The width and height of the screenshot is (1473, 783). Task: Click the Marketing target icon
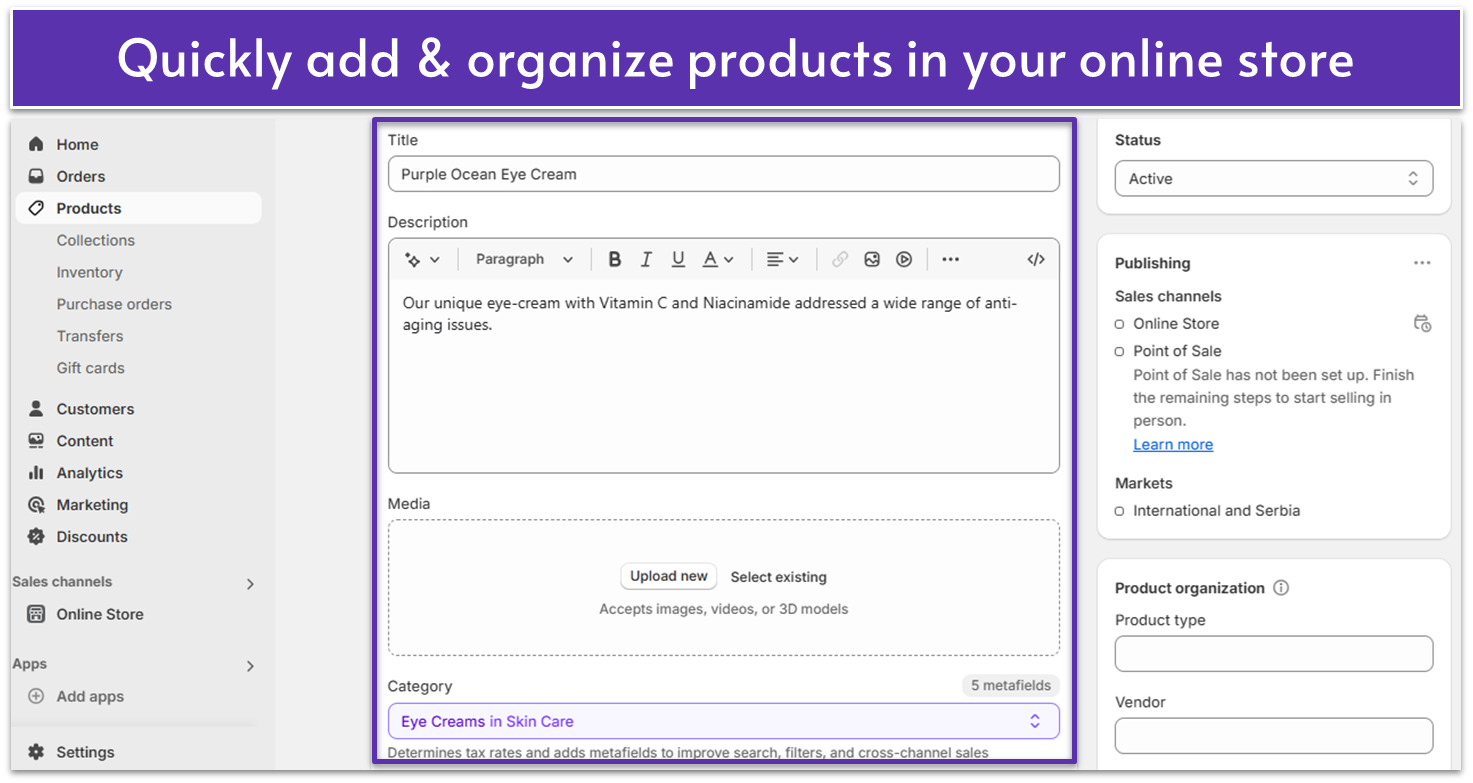(36, 504)
